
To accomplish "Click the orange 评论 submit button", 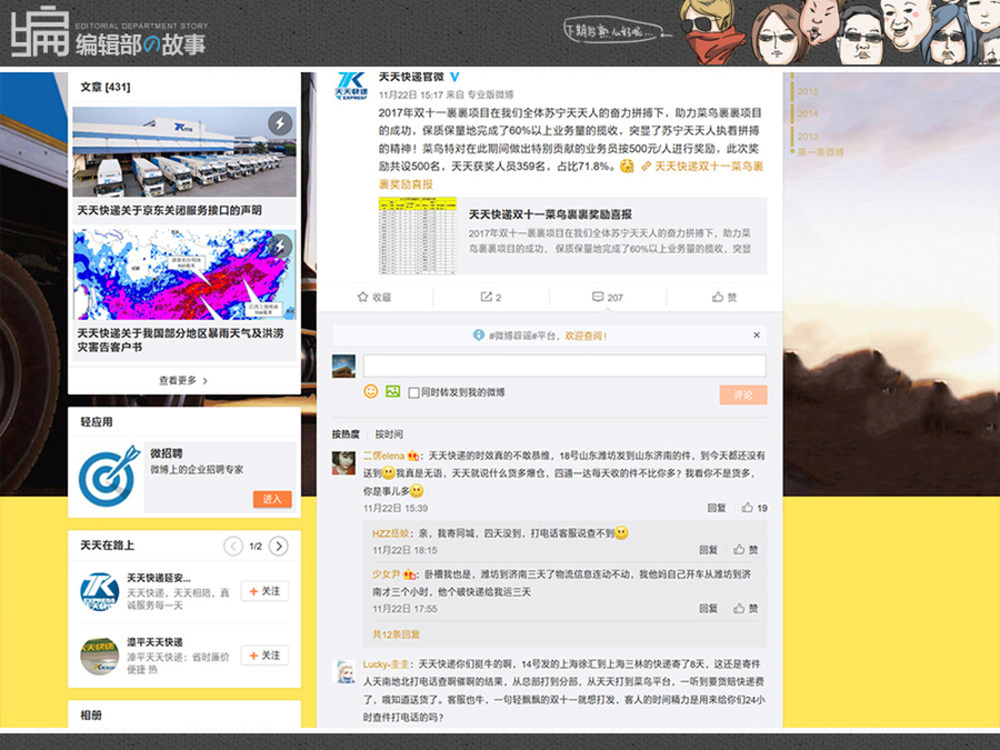I will pyautogui.click(x=743, y=394).
